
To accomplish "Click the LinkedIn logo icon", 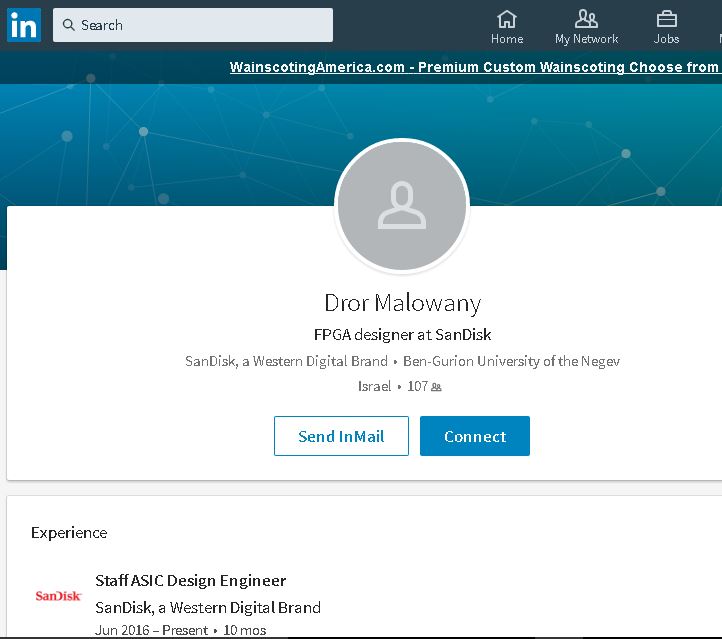I will (x=23, y=25).
